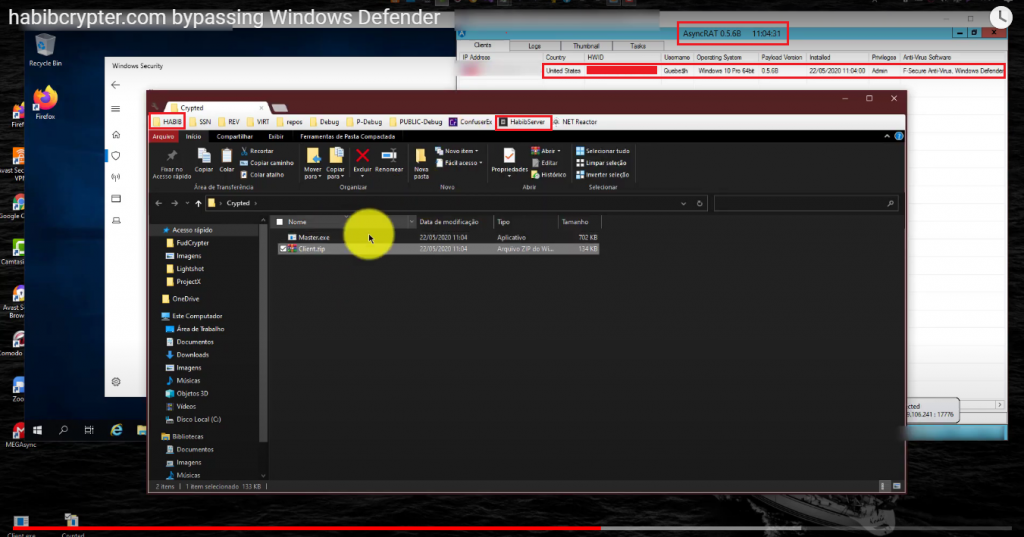Click Limpar seleção
Viewport: 1024px width, 537px height.
point(601,163)
